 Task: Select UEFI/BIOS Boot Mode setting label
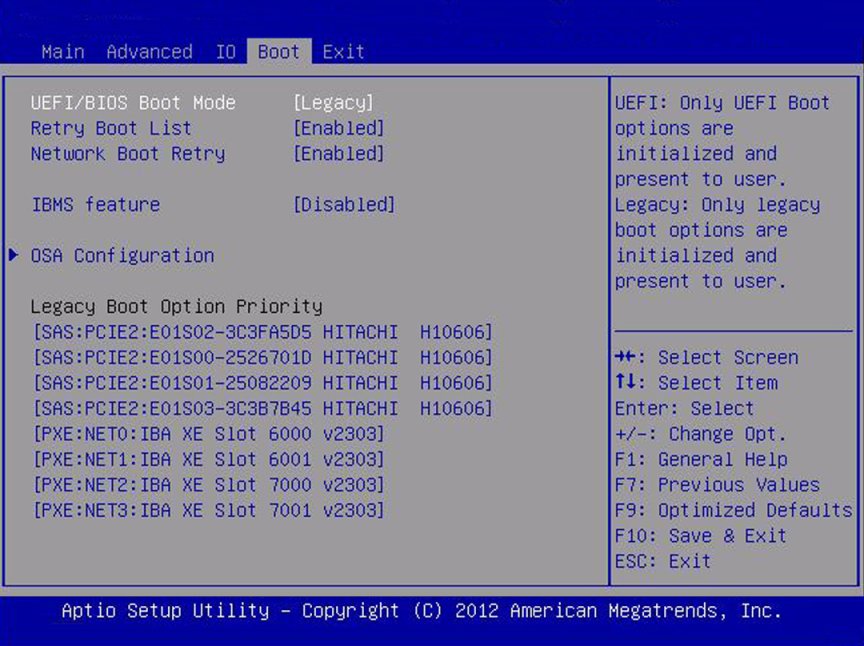[133, 103]
